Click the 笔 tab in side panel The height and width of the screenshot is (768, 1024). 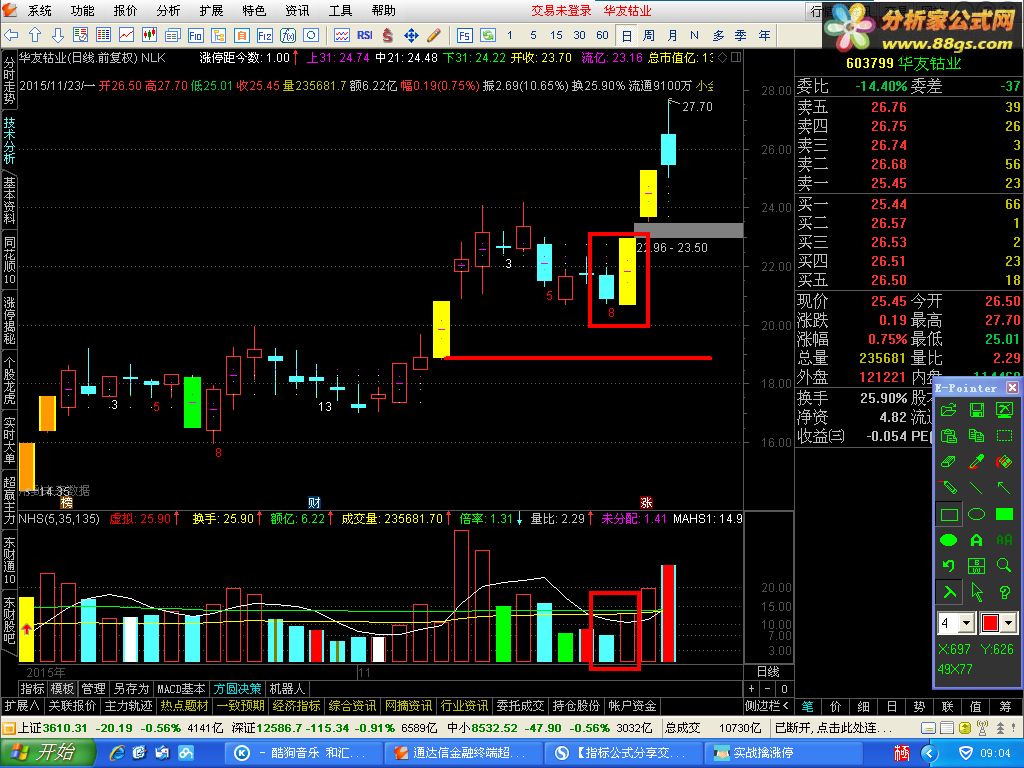coord(808,706)
